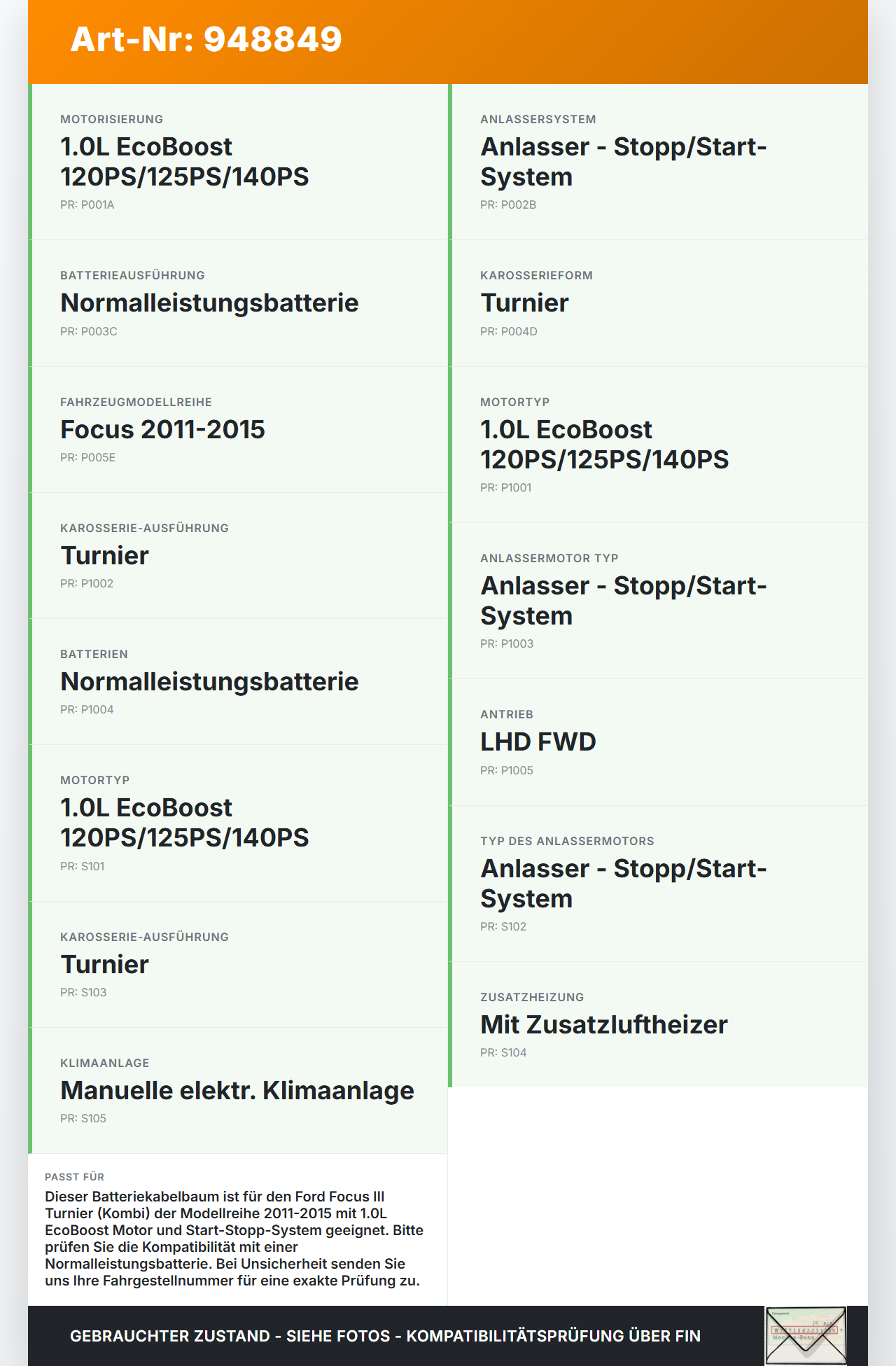Select the Motorisierung 1.0L EcoBoost card
This screenshot has width=896, height=1366.
pos(238,162)
